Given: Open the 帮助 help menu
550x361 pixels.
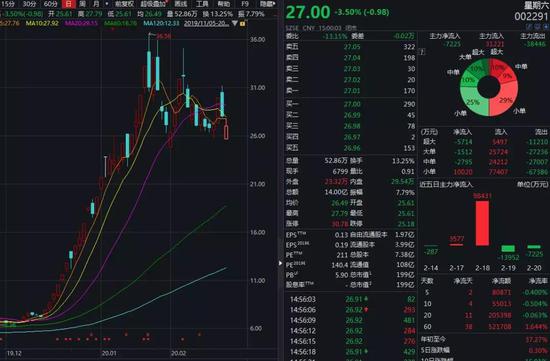Looking at the screenshot, I should click(223, 4).
